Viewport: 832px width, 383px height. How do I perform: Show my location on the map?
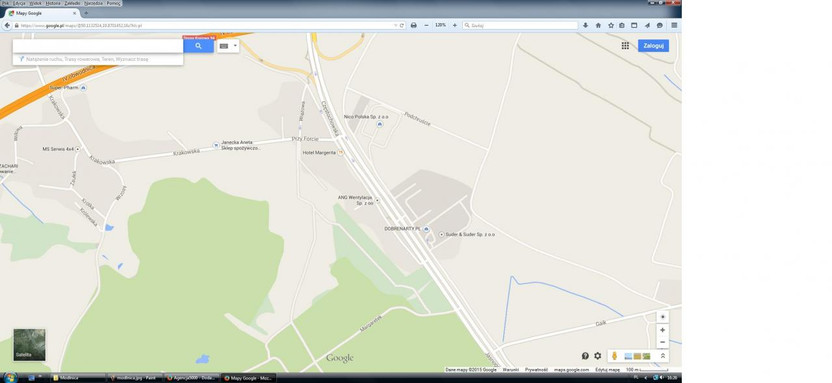pyautogui.click(x=662, y=317)
